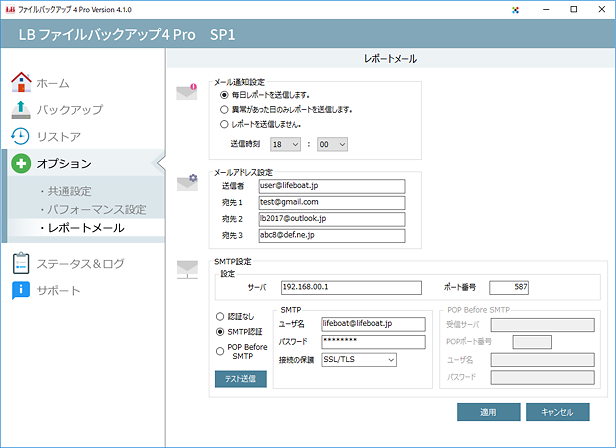
Task: Click the Support info icon
Action: [x=21, y=290]
